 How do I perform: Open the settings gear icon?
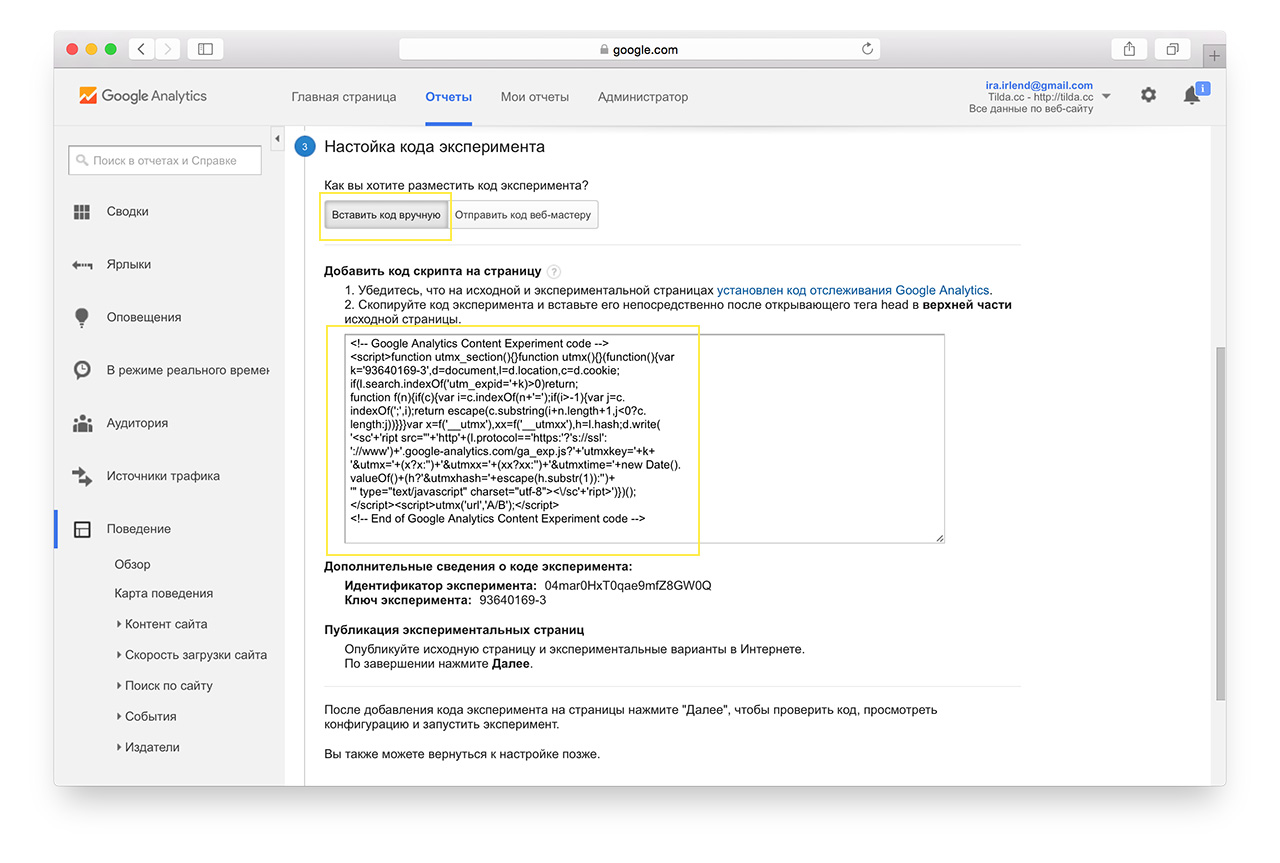coord(1148,95)
